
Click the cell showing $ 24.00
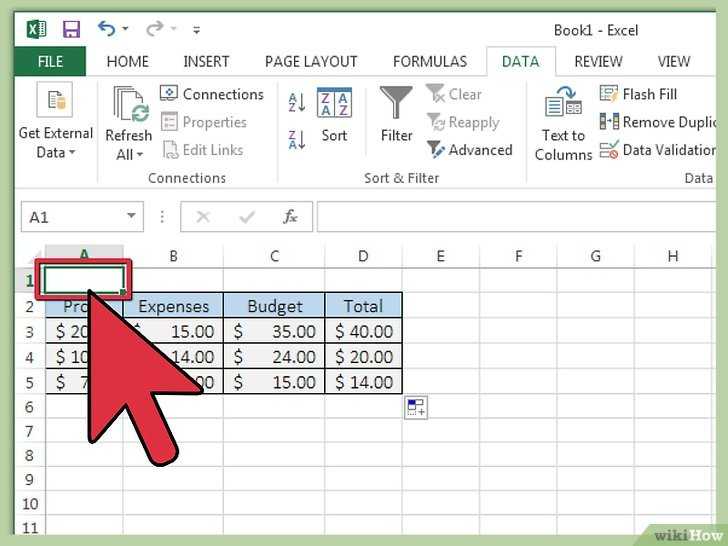pyautogui.click(x=274, y=357)
